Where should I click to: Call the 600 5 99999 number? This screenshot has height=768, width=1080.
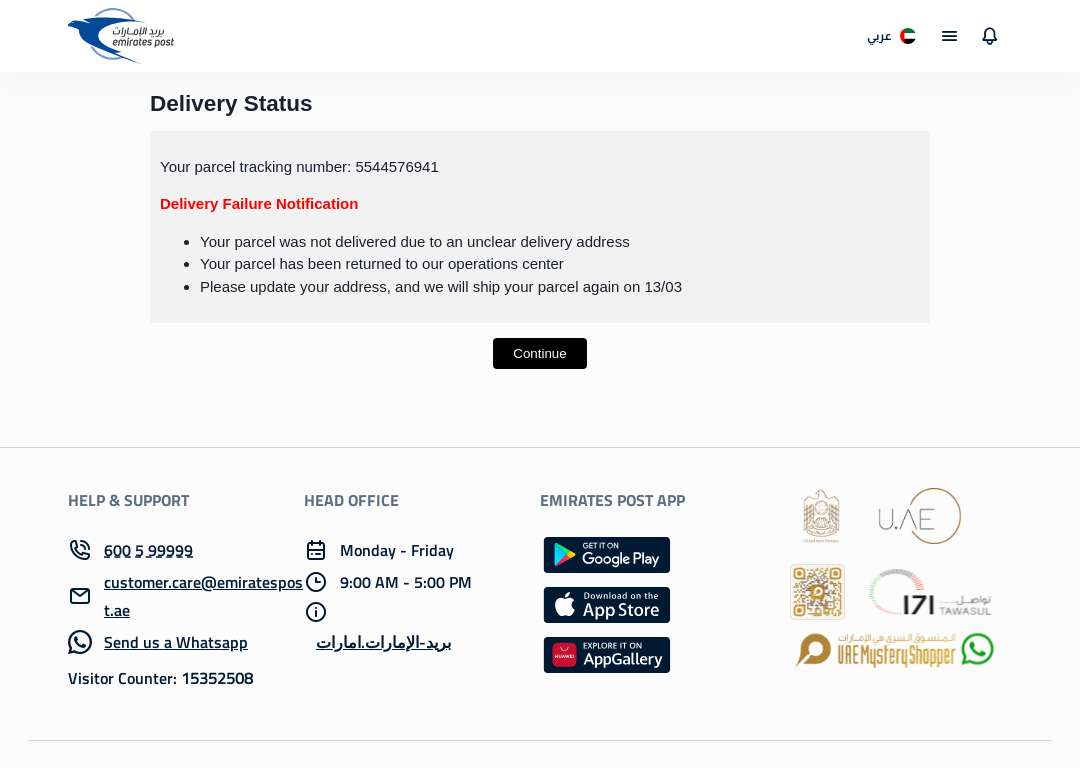coord(148,550)
